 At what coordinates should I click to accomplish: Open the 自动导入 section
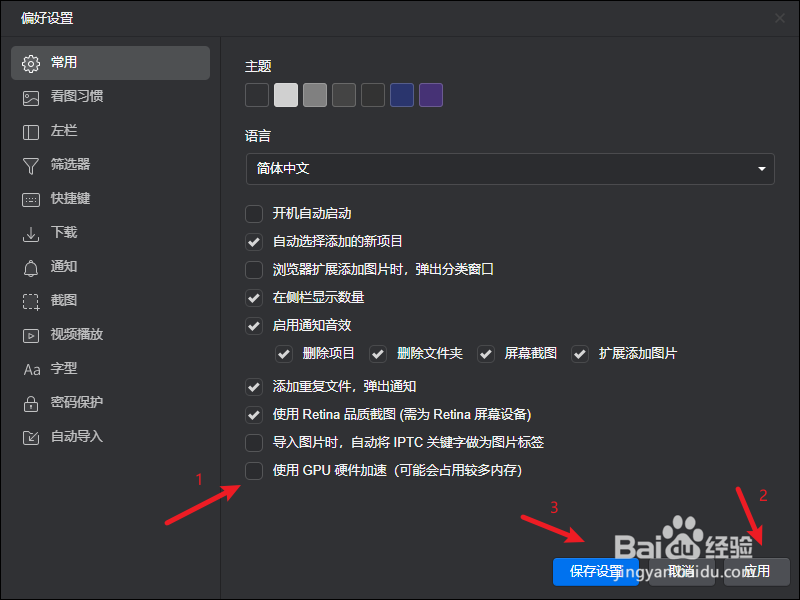click(110, 437)
